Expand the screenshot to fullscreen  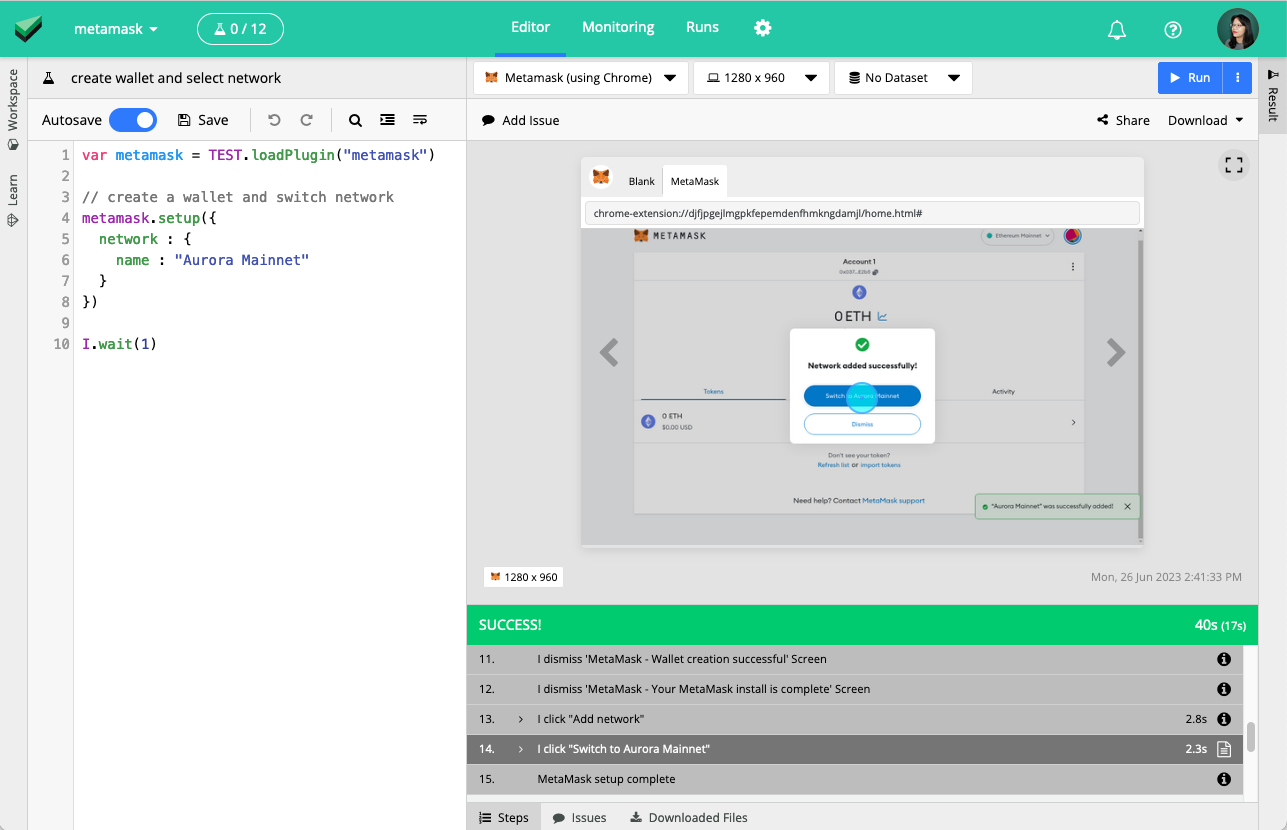coord(1234,165)
